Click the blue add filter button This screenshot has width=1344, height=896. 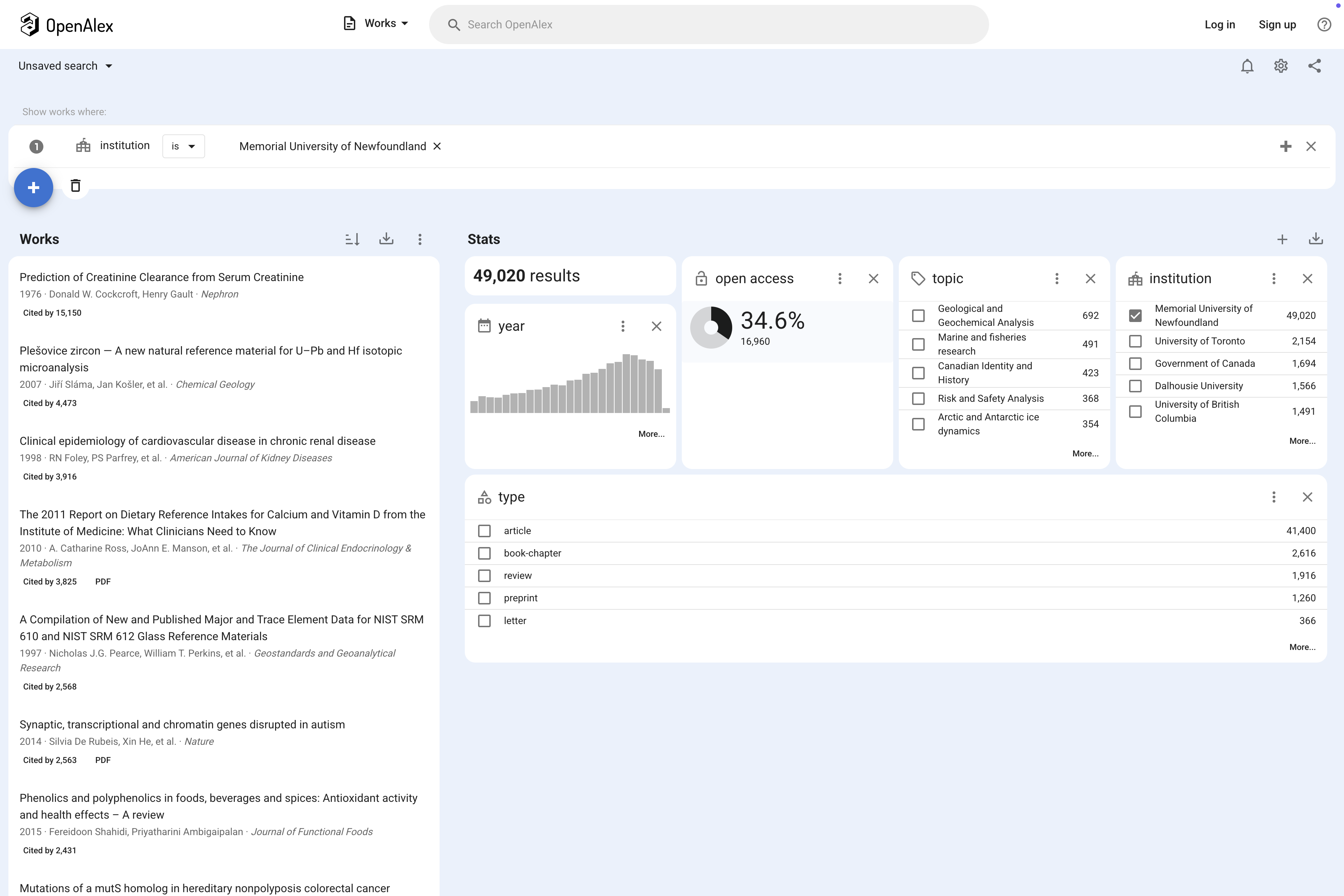coord(34,188)
